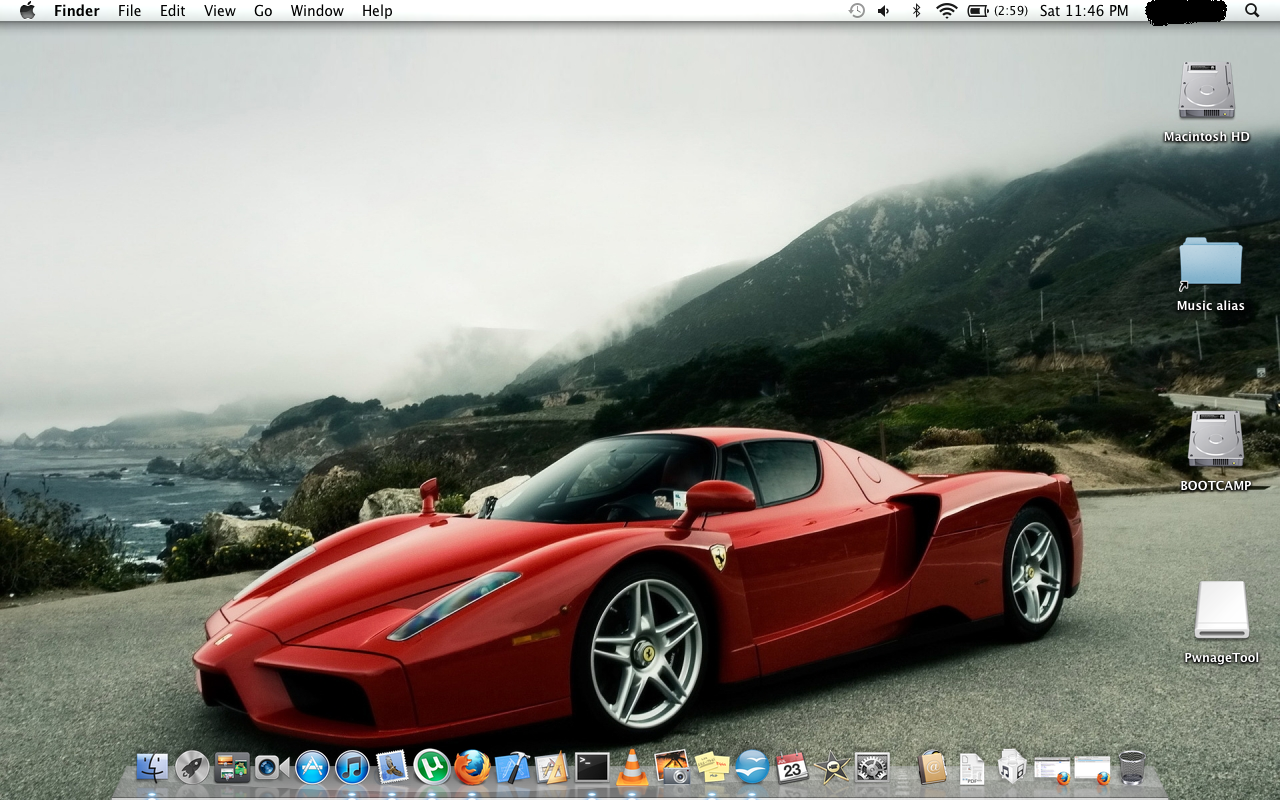Launch iTunes from the dock
Viewport: 1280px width, 800px height.
pyautogui.click(x=352, y=768)
